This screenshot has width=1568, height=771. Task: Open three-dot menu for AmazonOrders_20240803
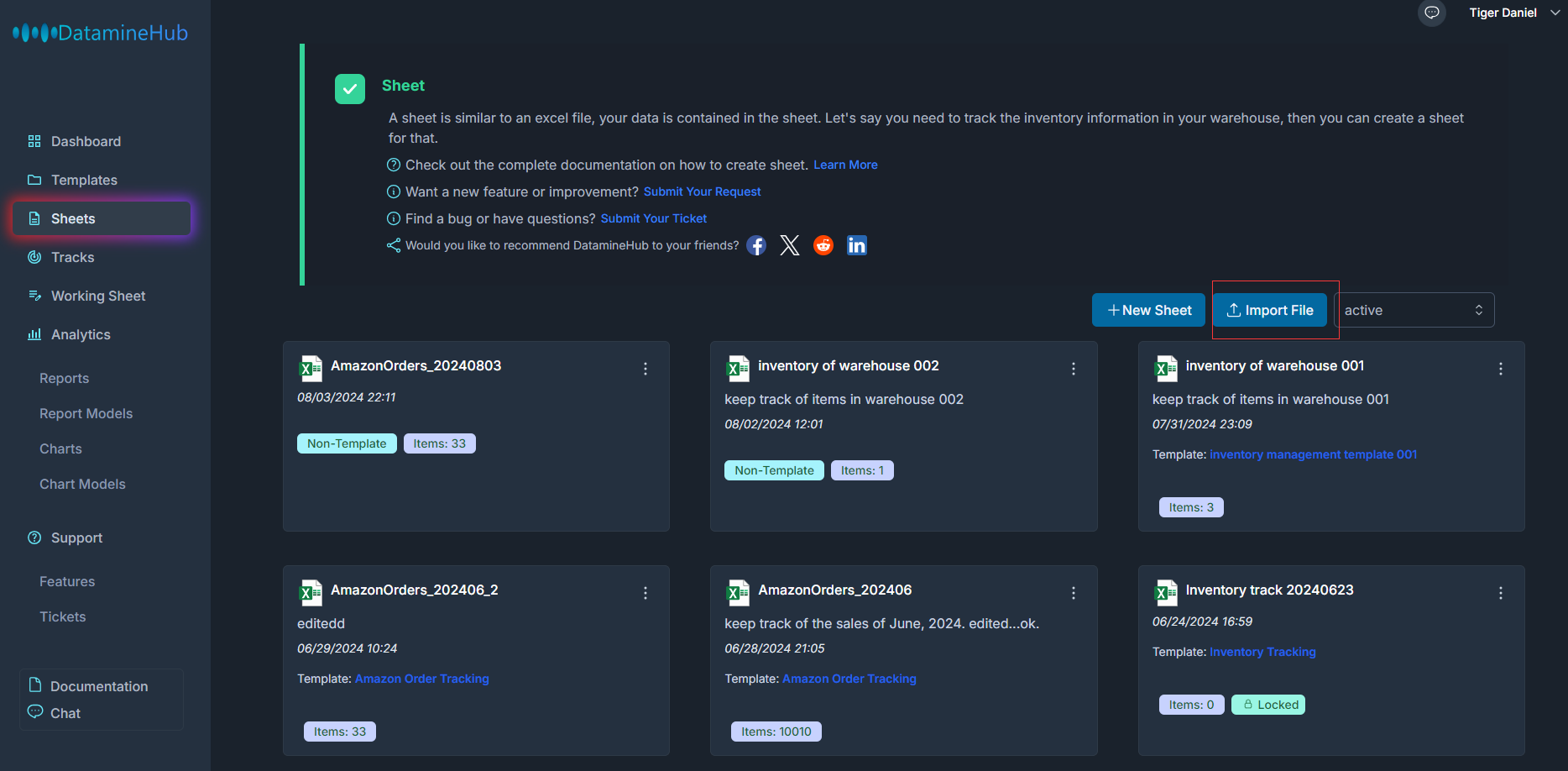(x=645, y=369)
